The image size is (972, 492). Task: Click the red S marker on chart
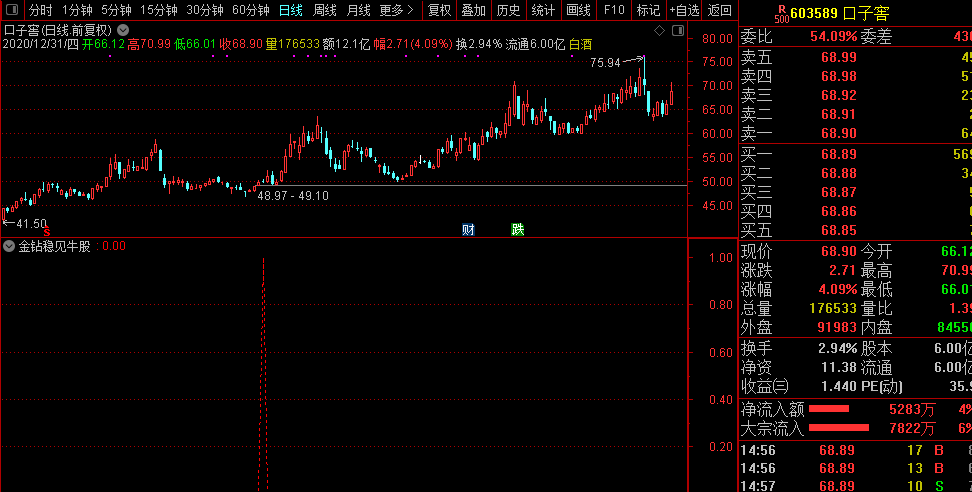pos(46,232)
